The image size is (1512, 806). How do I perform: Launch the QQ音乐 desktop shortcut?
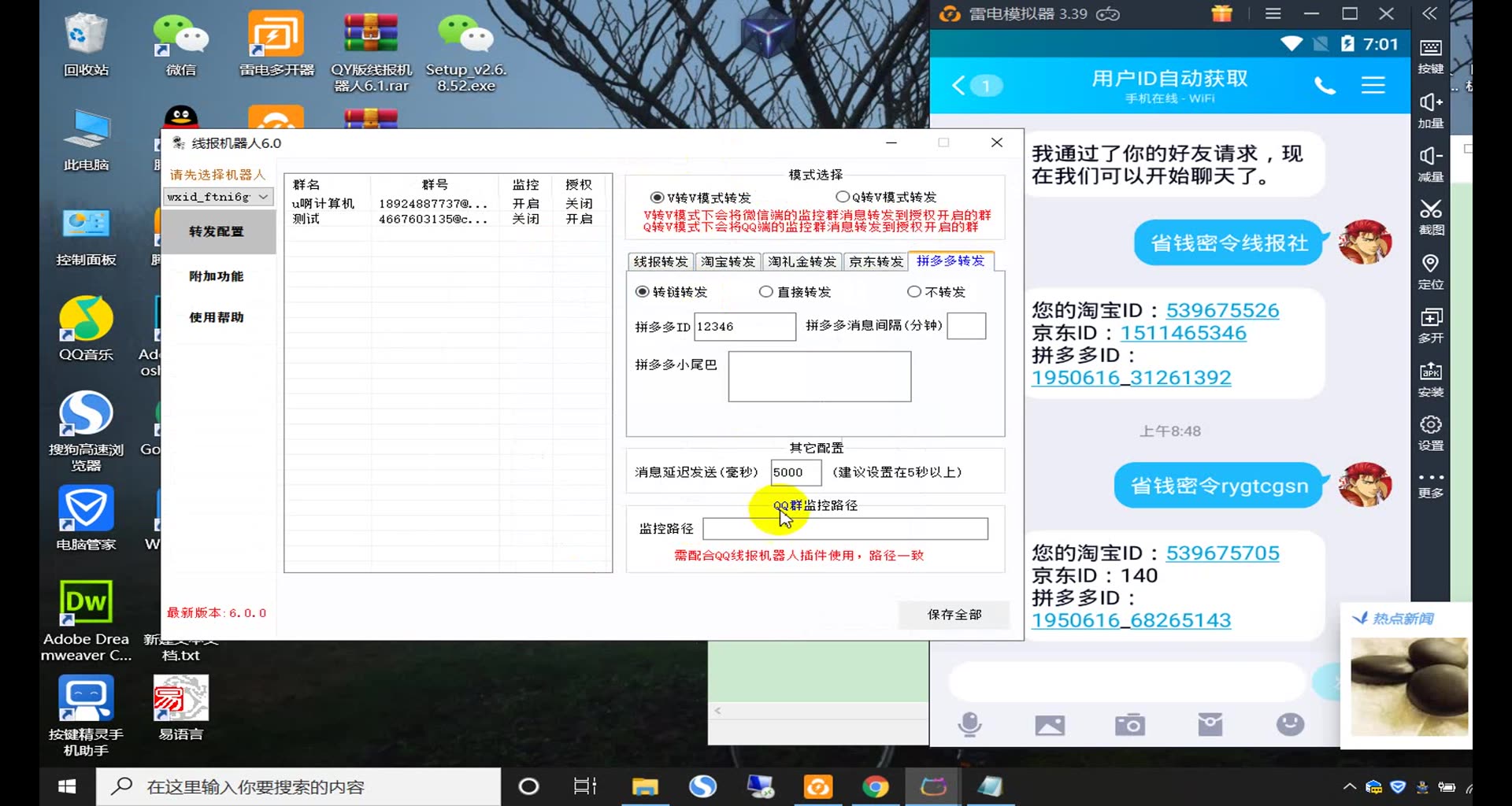coord(86,329)
